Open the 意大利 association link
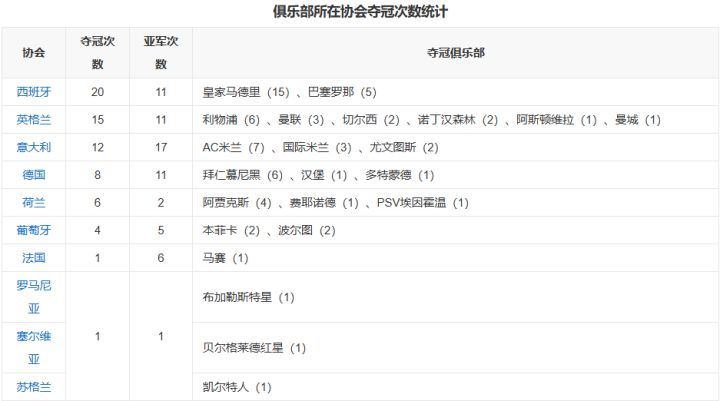The image size is (720, 401). (x=34, y=147)
